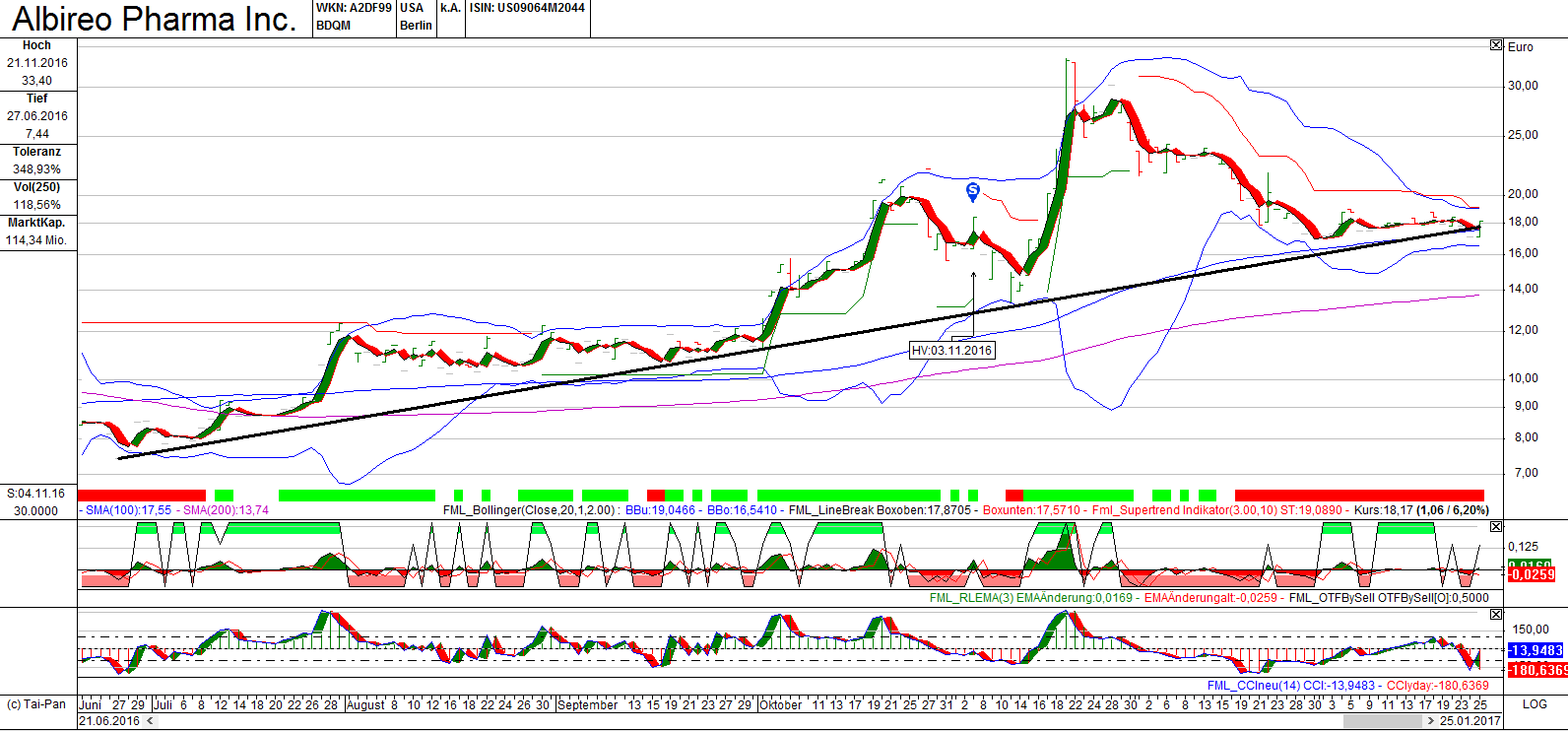This screenshot has width=1568, height=731.
Task: Select the Albireo Pharma Inc. title
Action: click(x=154, y=19)
